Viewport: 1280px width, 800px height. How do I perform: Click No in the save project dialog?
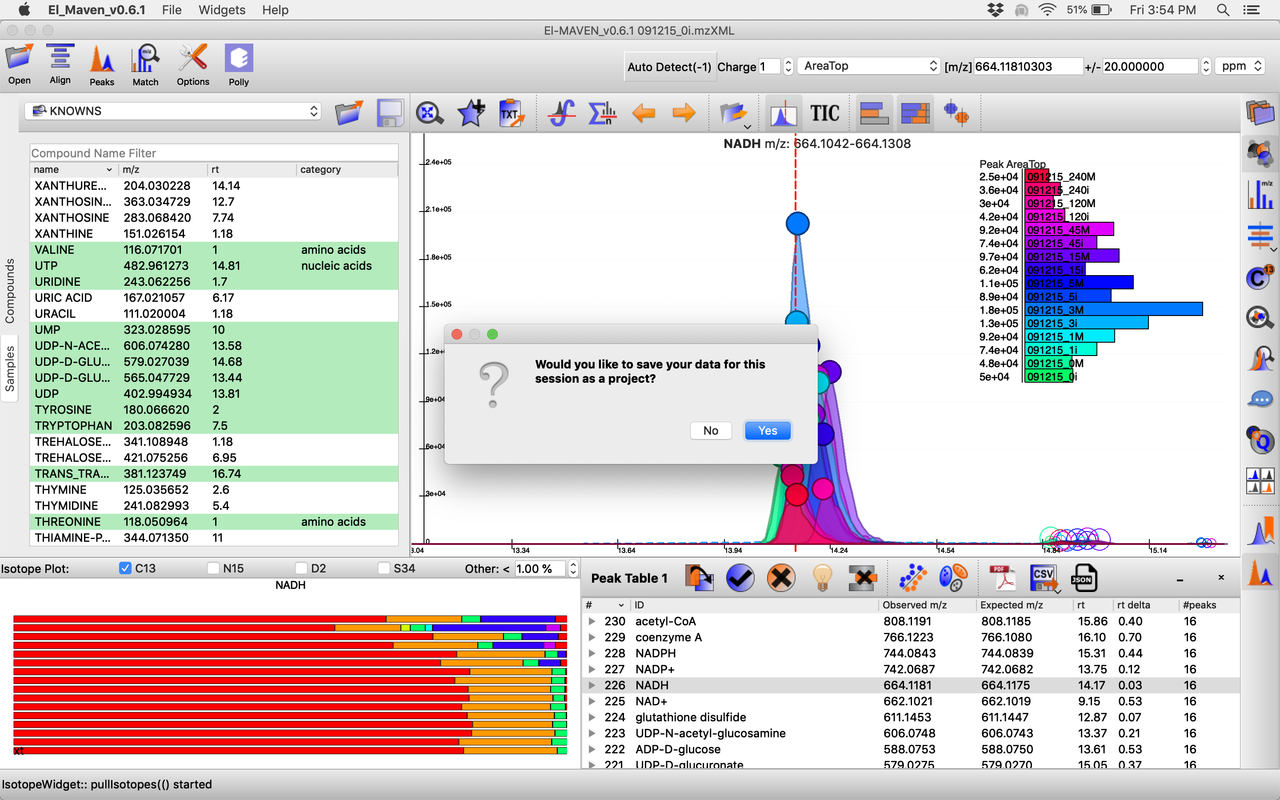710,430
